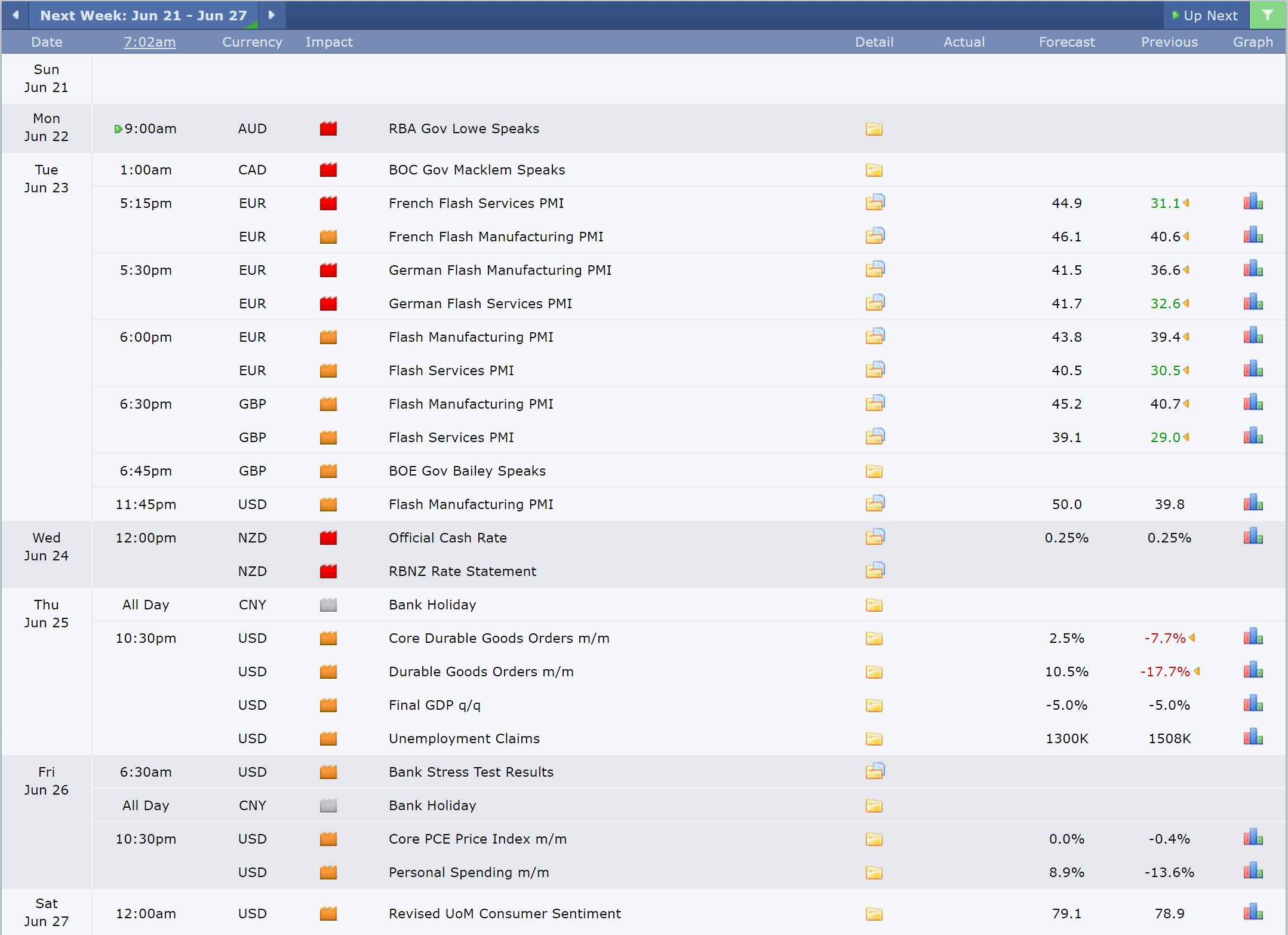Show graph for Revised UoM Consumer Sentiment
The height and width of the screenshot is (935, 1288).
[x=1253, y=912]
